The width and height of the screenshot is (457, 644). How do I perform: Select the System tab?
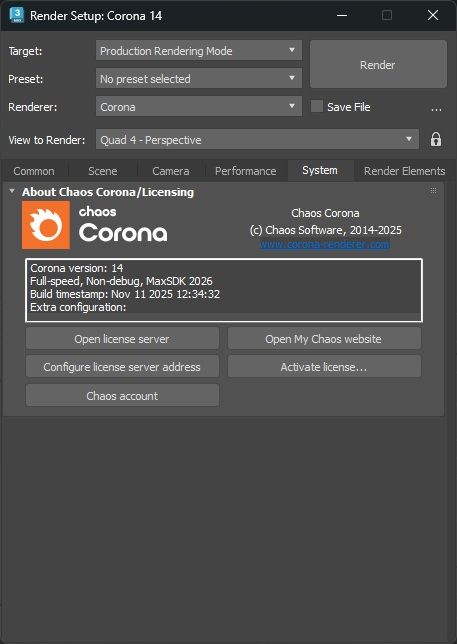tap(320, 170)
